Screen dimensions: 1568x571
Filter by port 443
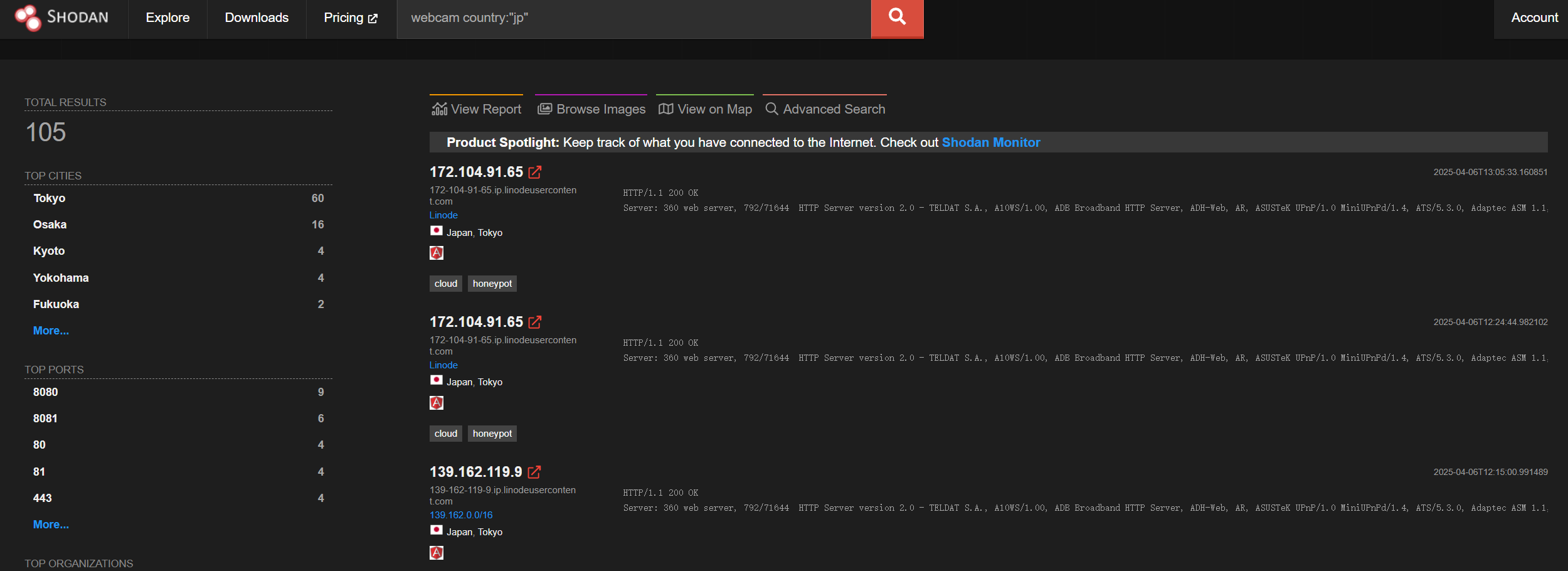pyautogui.click(x=43, y=498)
